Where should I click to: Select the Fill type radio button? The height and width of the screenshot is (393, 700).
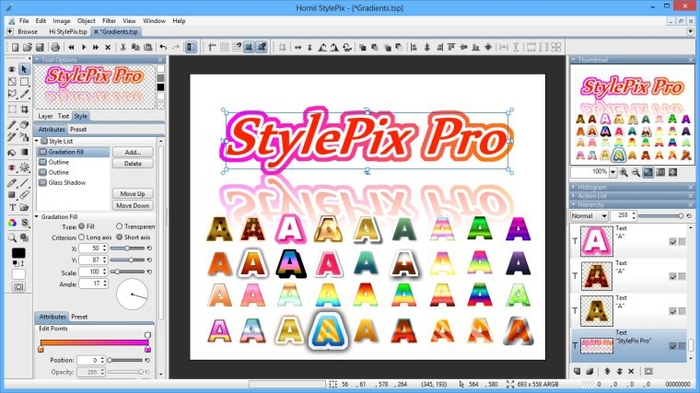(82, 226)
